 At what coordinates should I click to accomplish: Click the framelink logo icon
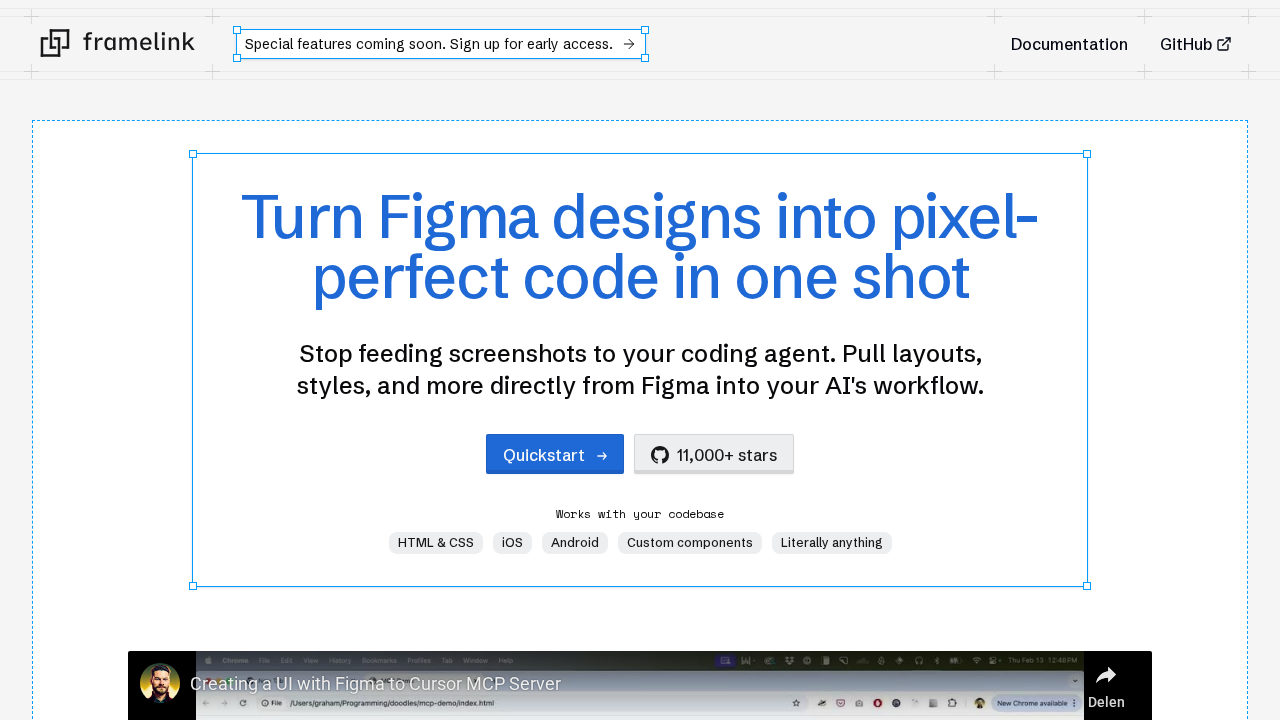pos(55,42)
